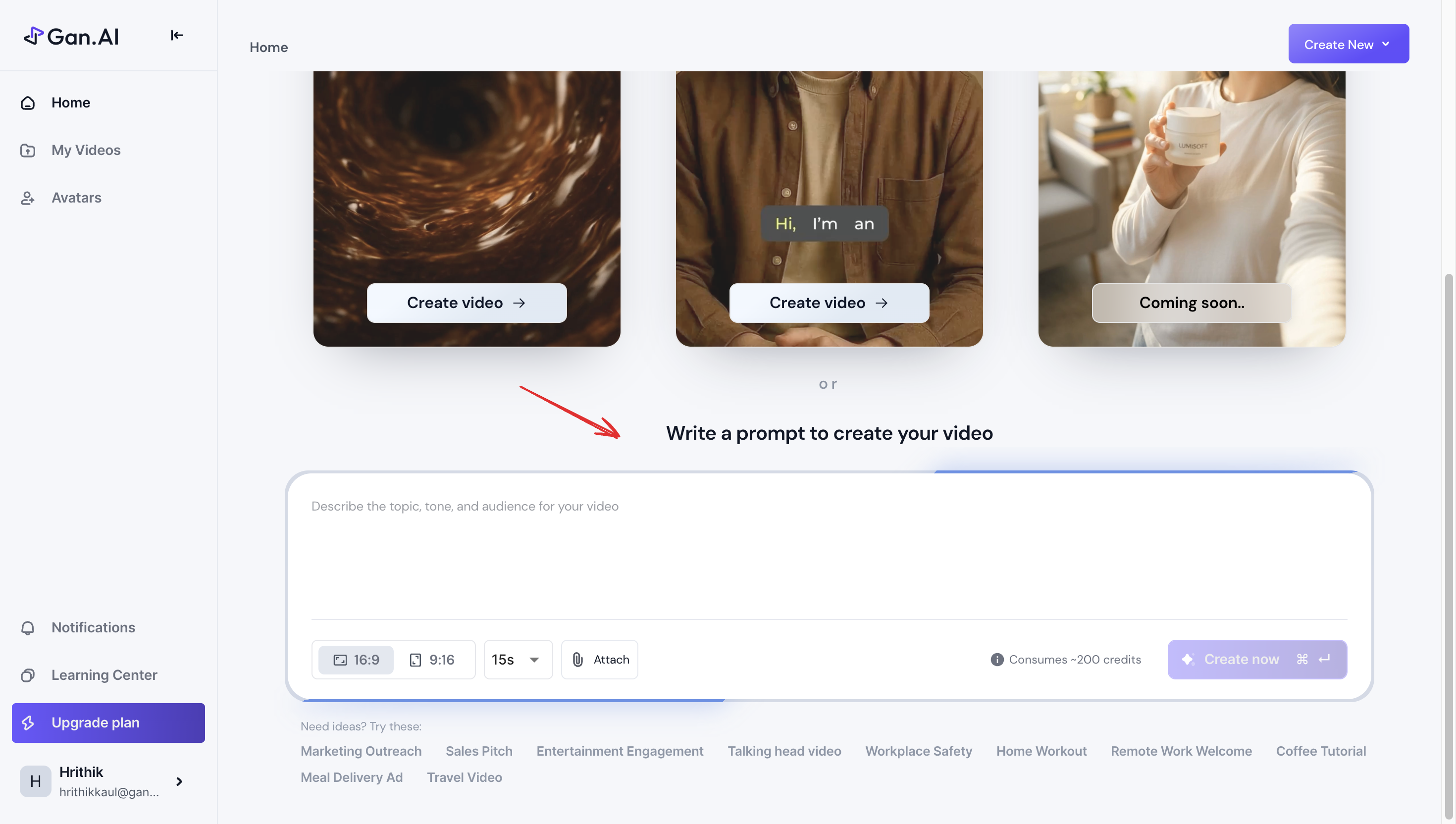Open Notifications via the bell icon
The width and height of the screenshot is (1456, 824).
27,627
